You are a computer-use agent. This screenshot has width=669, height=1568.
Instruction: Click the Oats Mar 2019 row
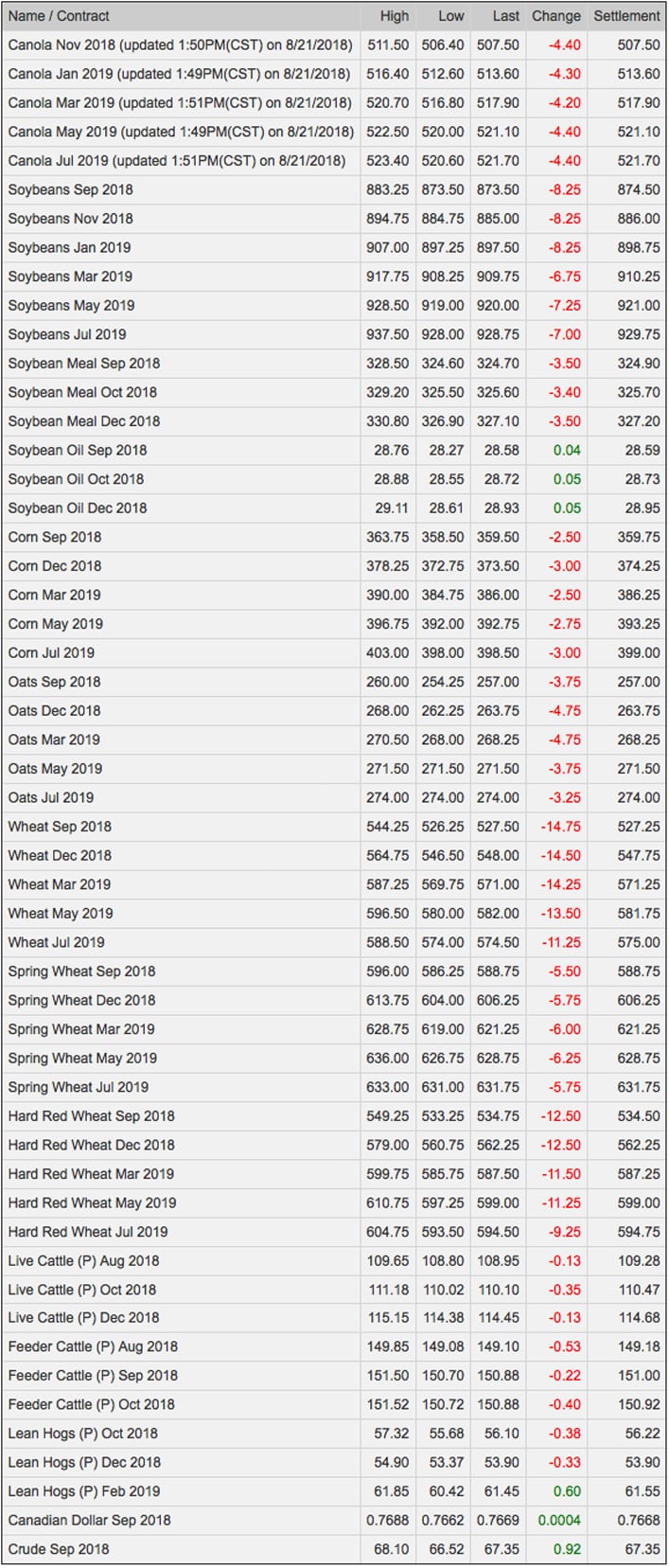click(x=334, y=739)
